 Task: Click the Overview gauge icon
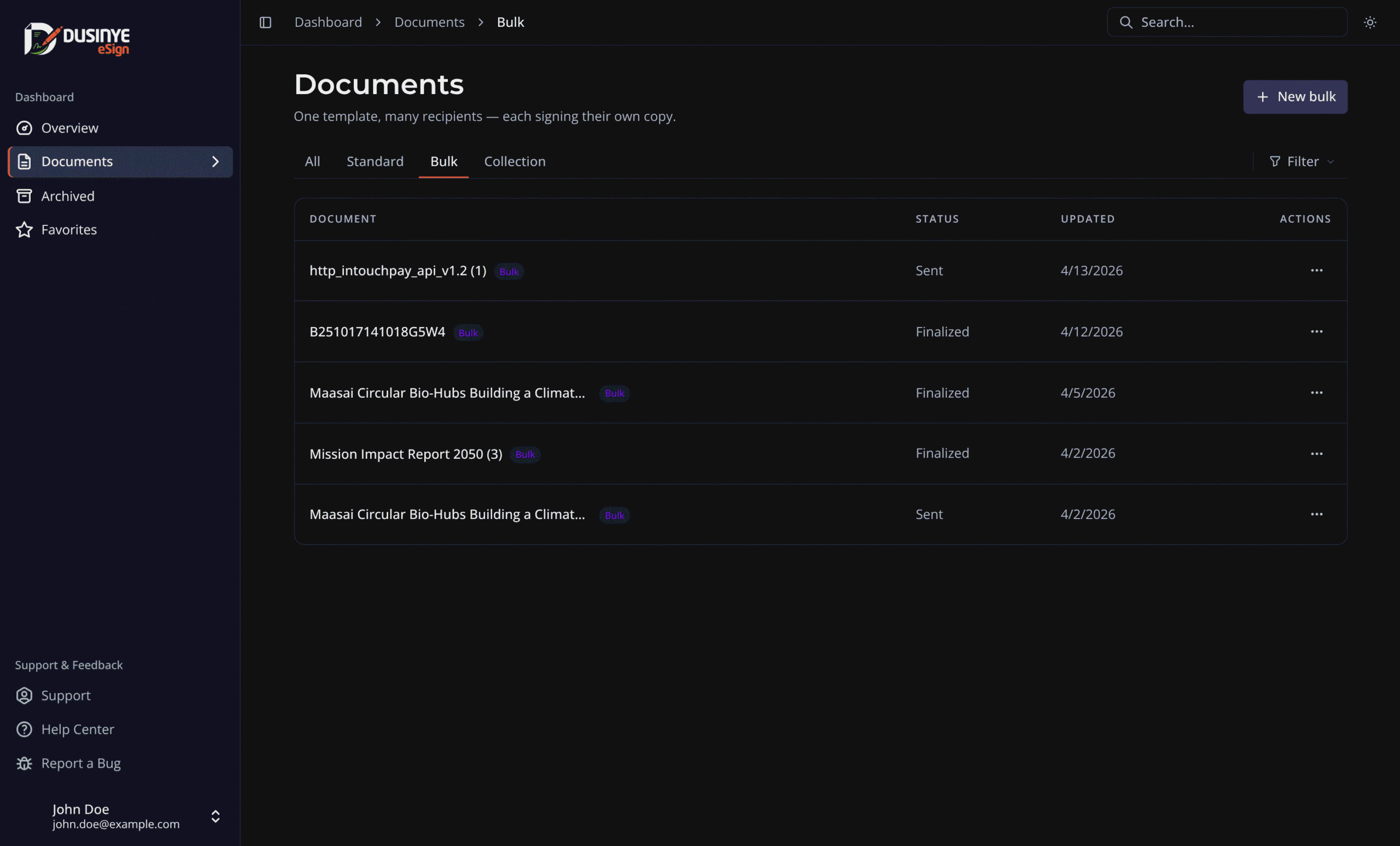[24, 128]
